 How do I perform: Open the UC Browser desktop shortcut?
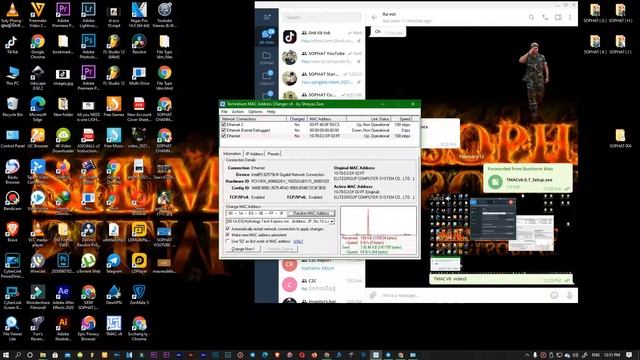(x=38, y=138)
